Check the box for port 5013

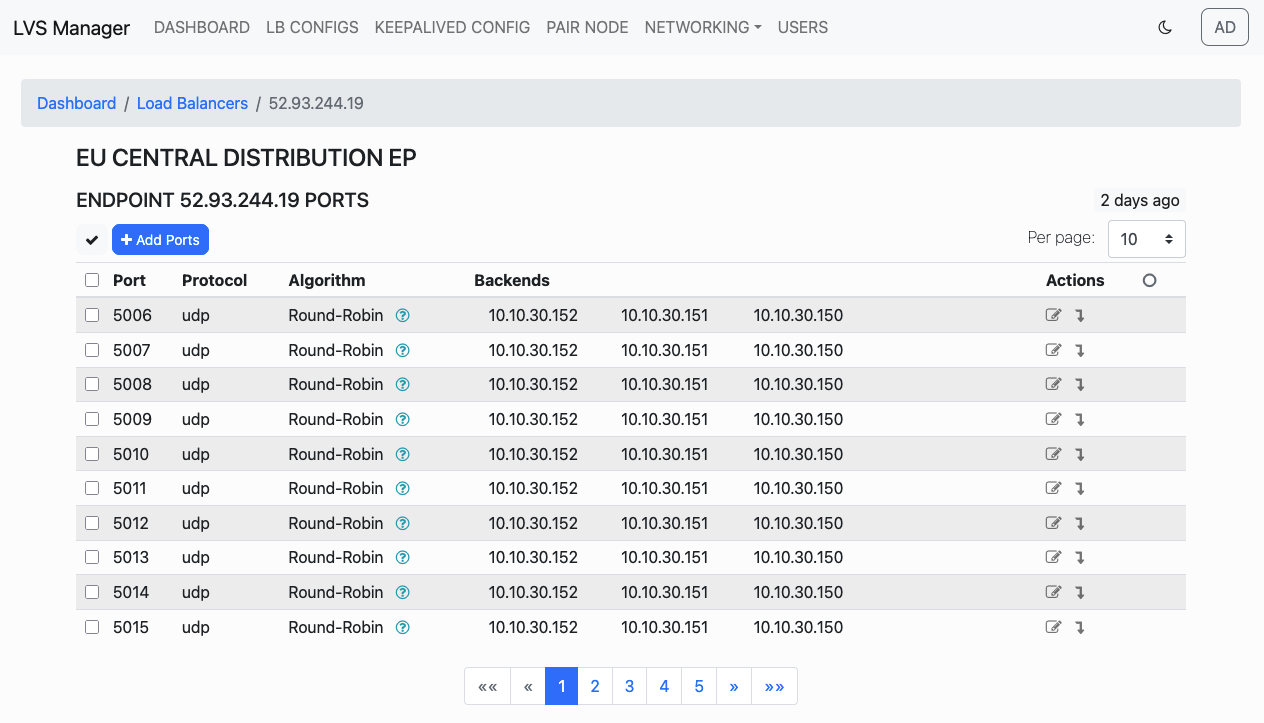(92, 557)
